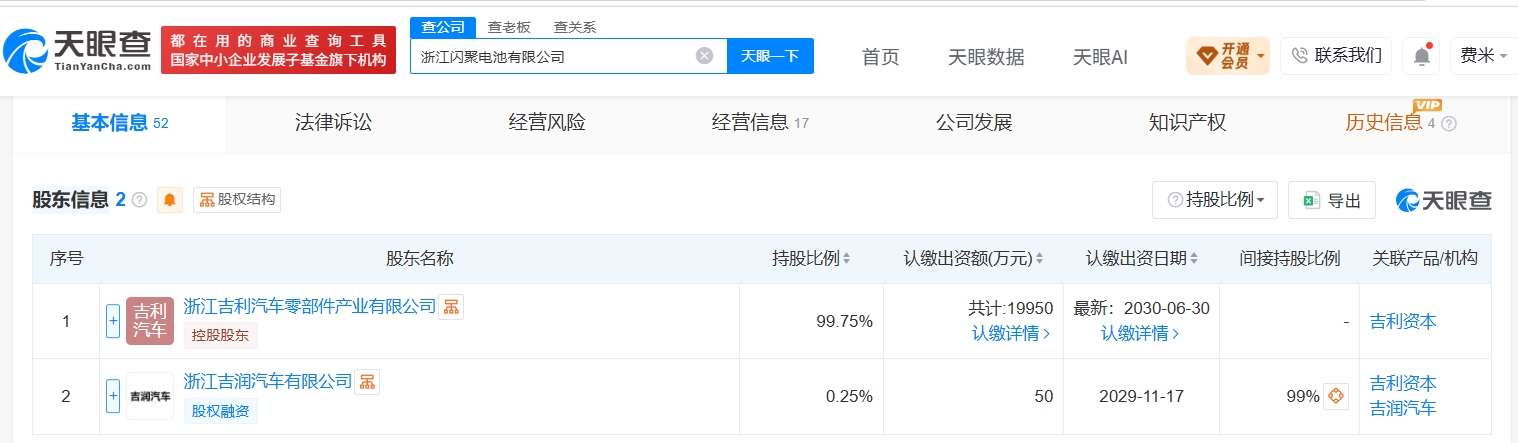Click the 2029-11-17 date cell
This screenshot has height=443, width=1518.
(1140, 396)
